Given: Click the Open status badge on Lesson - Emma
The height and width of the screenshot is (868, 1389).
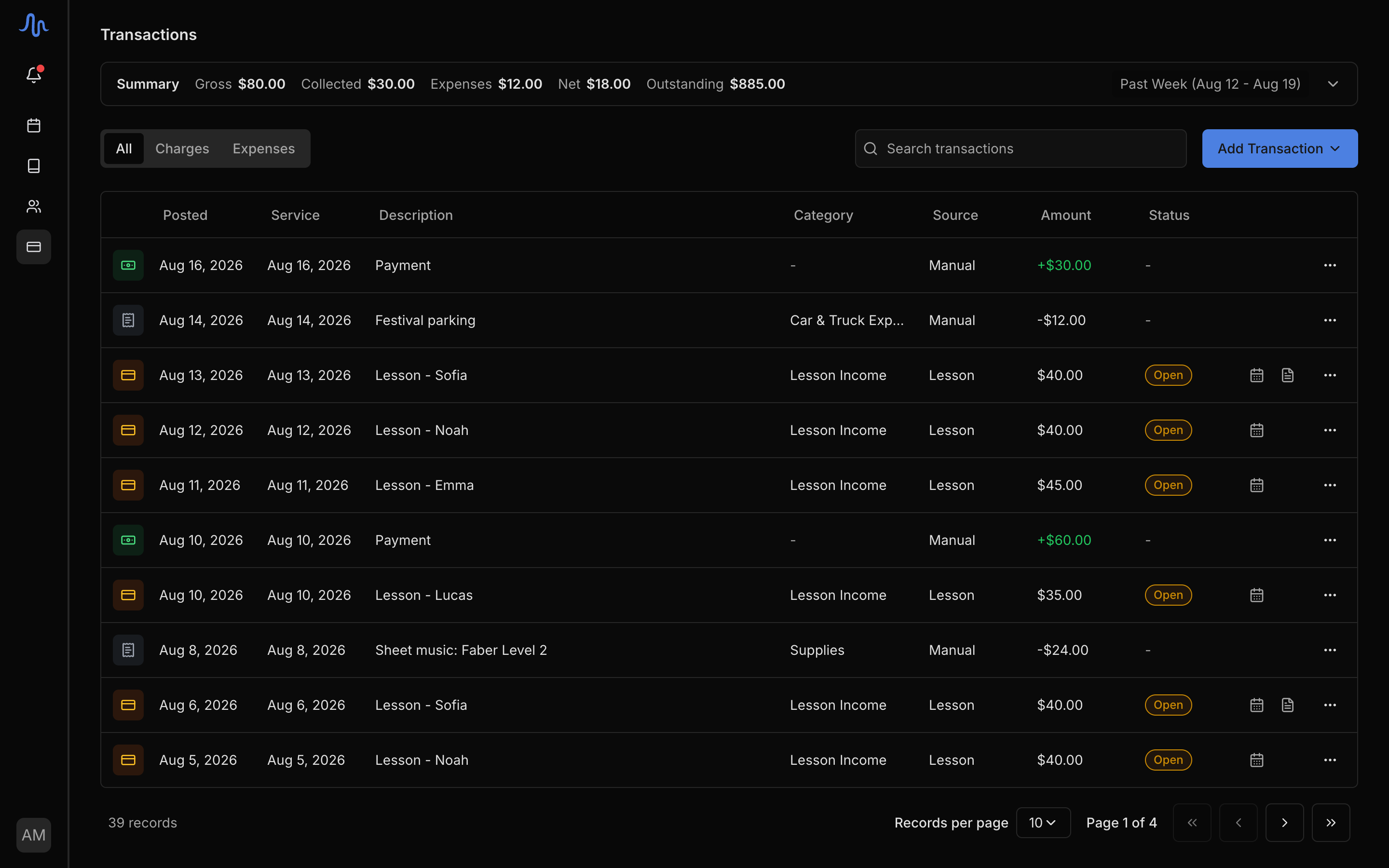Looking at the screenshot, I should [x=1168, y=485].
